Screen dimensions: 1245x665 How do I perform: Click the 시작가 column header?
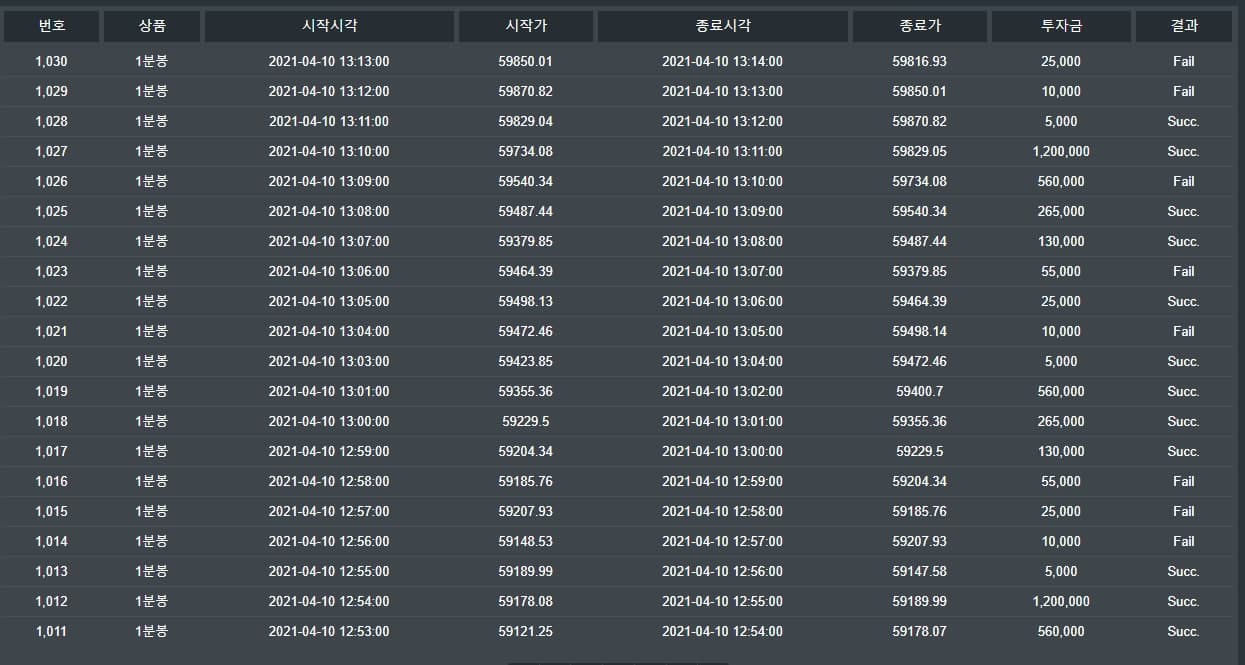tap(526, 26)
